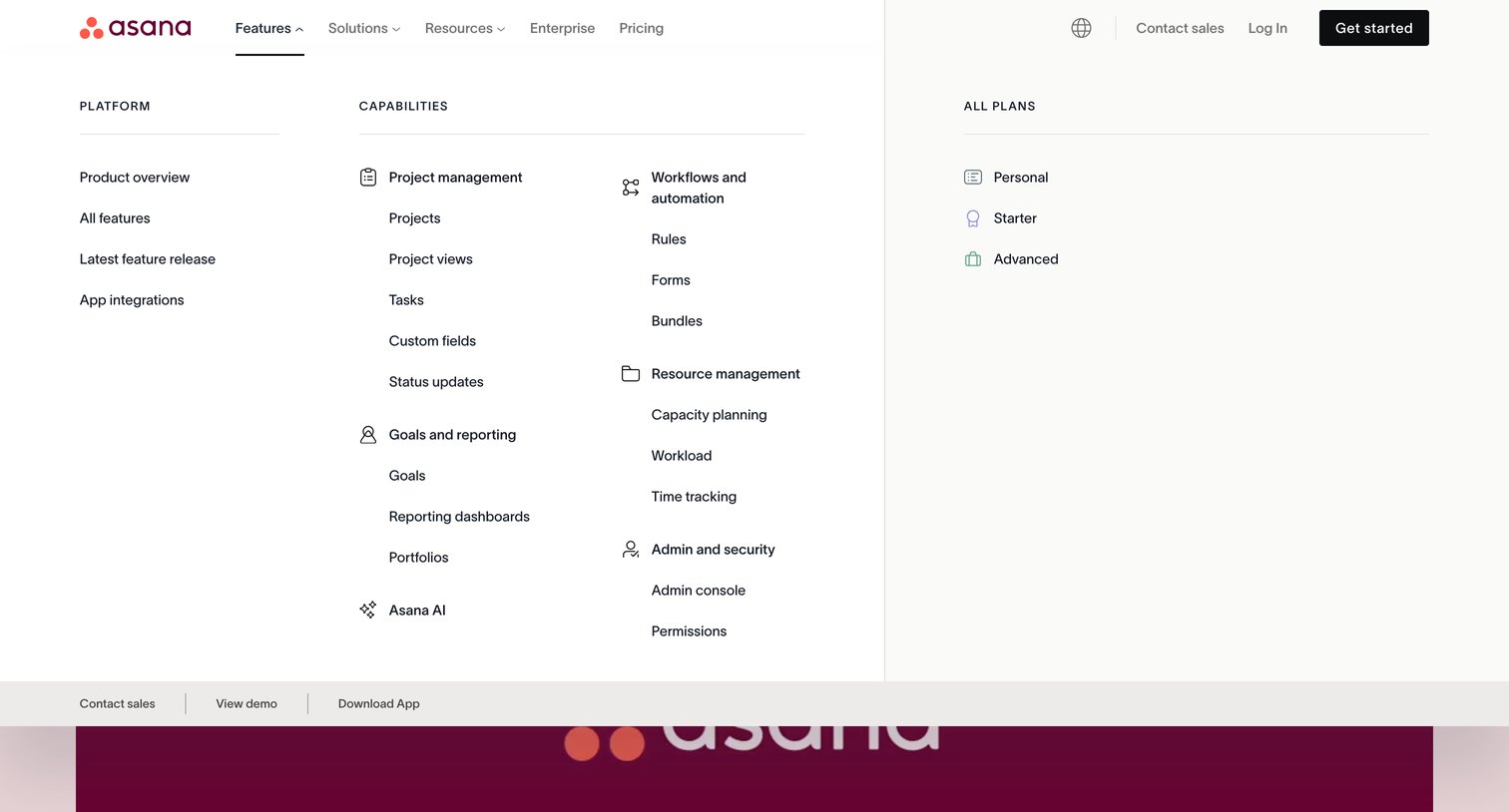This screenshot has width=1509, height=812.
Task: Select Admin console
Action: tap(699, 591)
